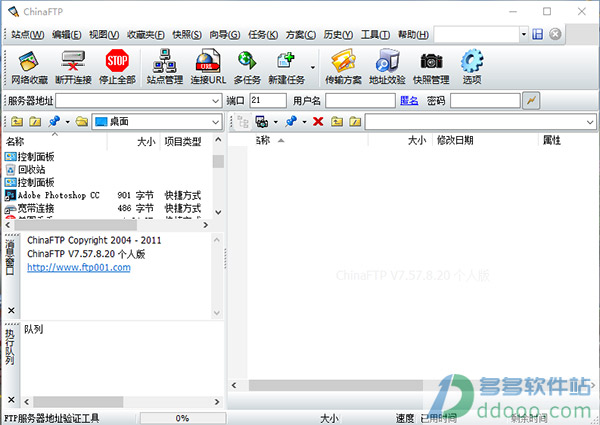Image resolution: width=600 pixels, height=425 pixels.
Task: Open 站点管理 site manager
Action: [x=165, y=68]
